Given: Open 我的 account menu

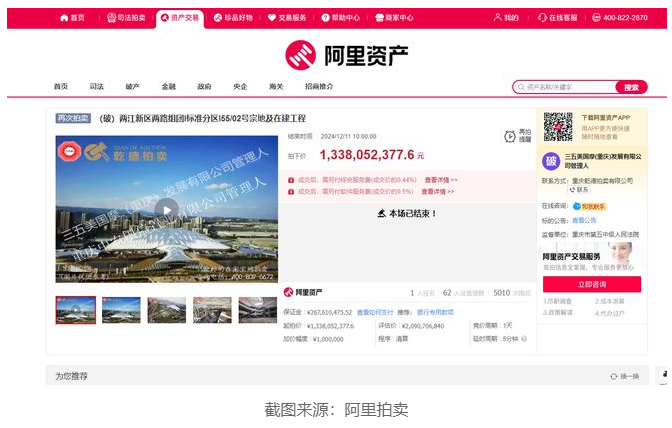Looking at the screenshot, I should click(506, 18).
